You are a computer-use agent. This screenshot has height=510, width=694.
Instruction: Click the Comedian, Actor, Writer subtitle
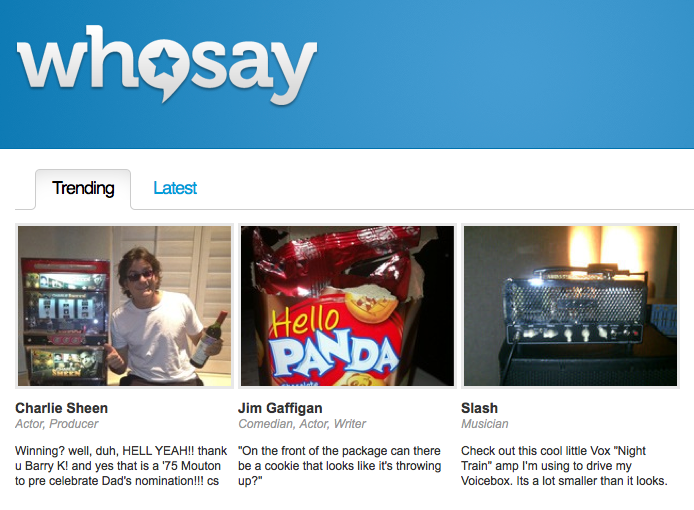(302, 424)
